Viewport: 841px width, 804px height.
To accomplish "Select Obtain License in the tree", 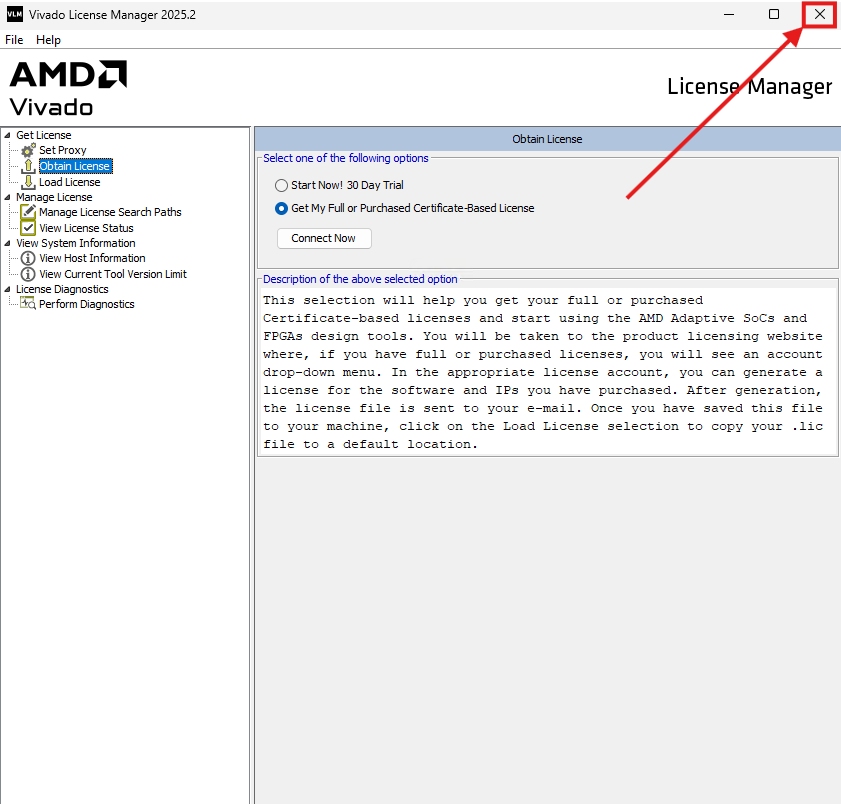I will (x=75, y=166).
